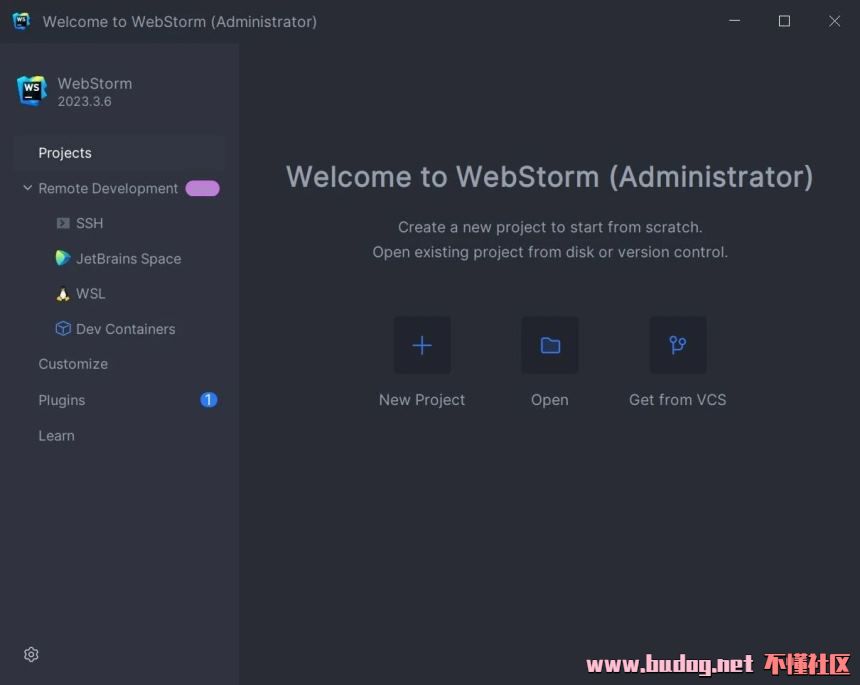Image resolution: width=860 pixels, height=685 pixels.
Task: Click the 'Welcome to WebStorm (Administrator)' heading
Action: [x=550, y=177]
